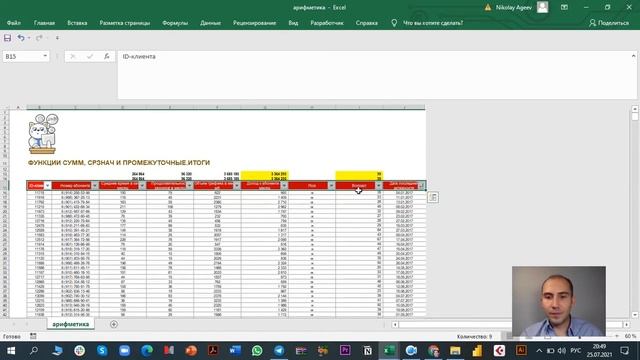Click the 'Что вы хотите сделать?' search box

coord(433,23)
